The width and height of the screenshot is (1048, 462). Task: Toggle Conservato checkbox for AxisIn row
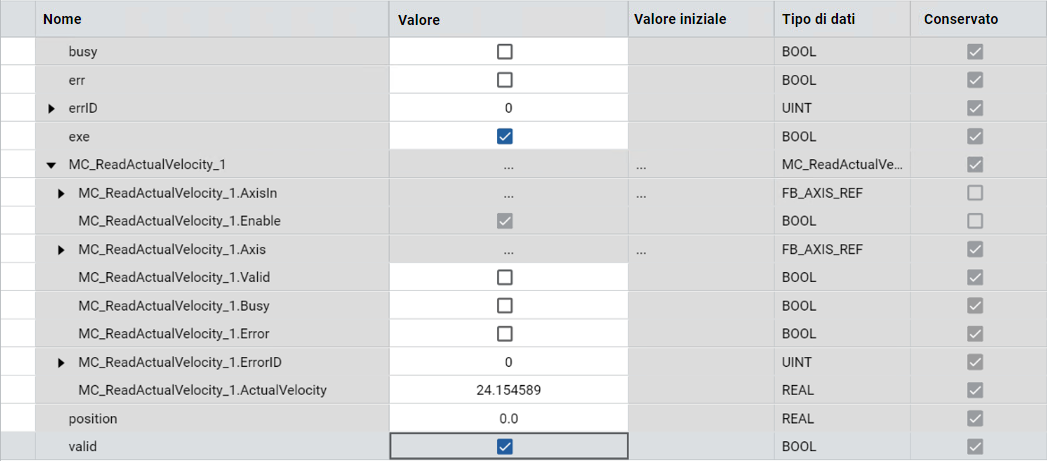click(974, 192)
